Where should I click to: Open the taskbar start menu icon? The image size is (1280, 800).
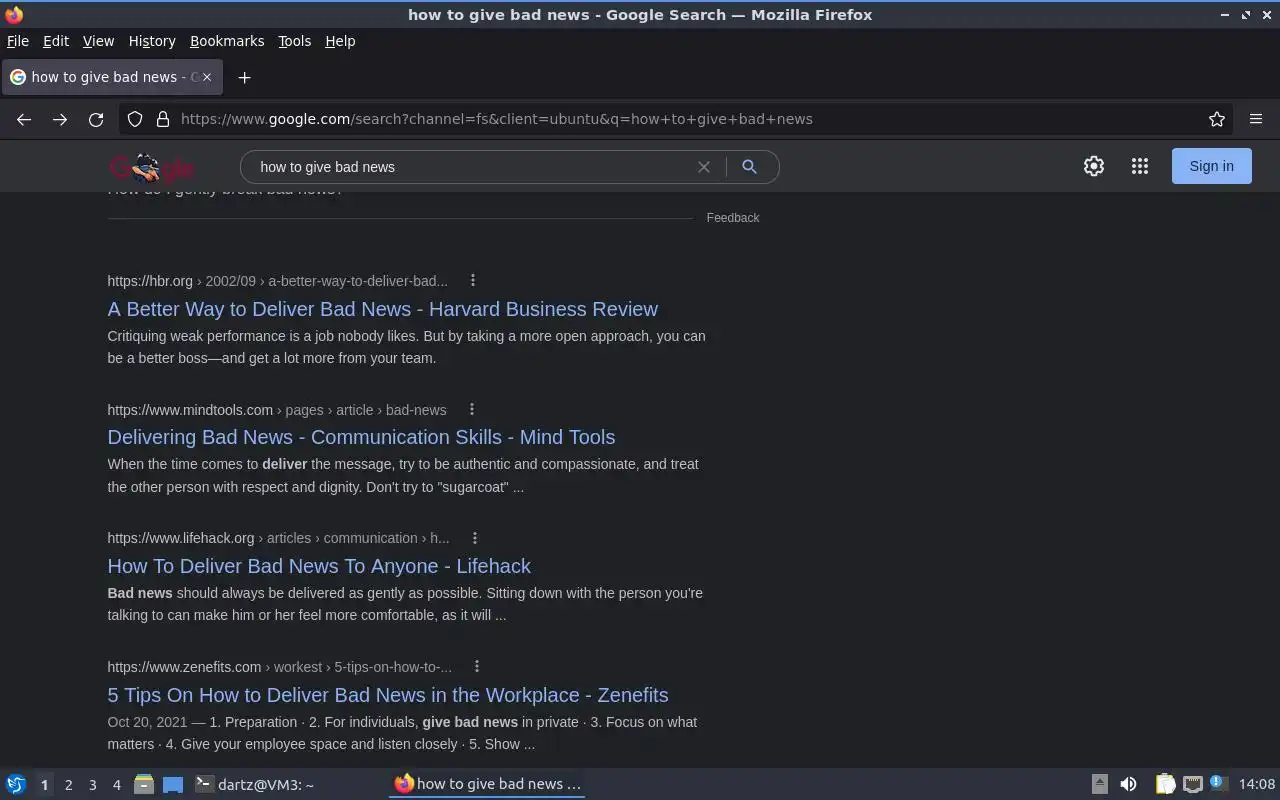click(x=16, y=784)
